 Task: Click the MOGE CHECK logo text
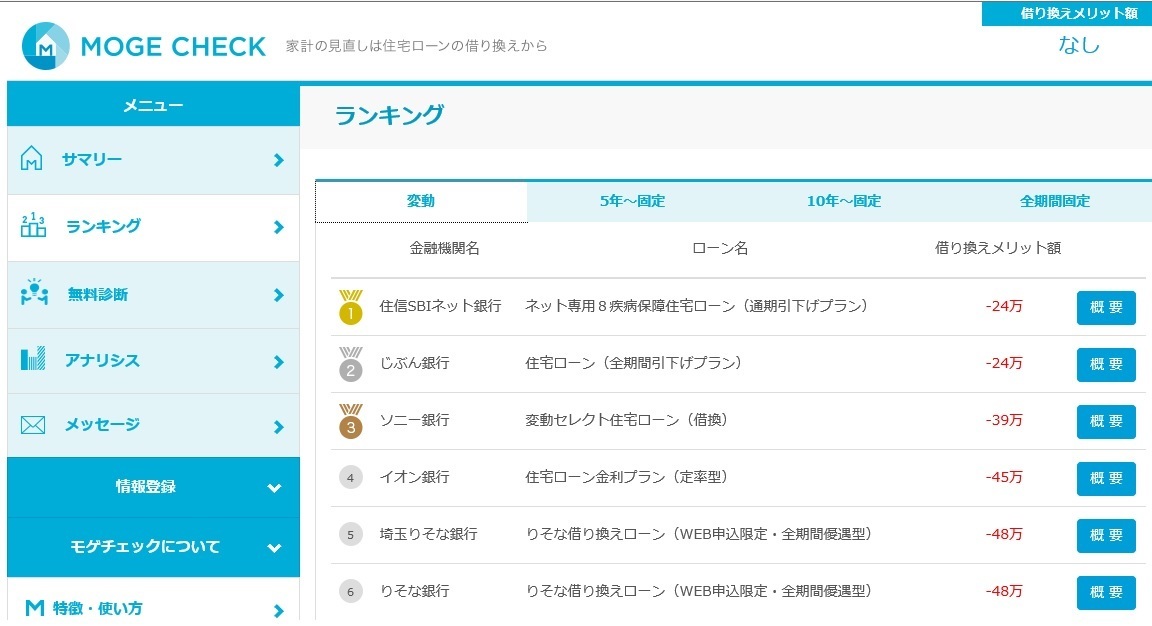pyautogui.click(x=173, y=46)
